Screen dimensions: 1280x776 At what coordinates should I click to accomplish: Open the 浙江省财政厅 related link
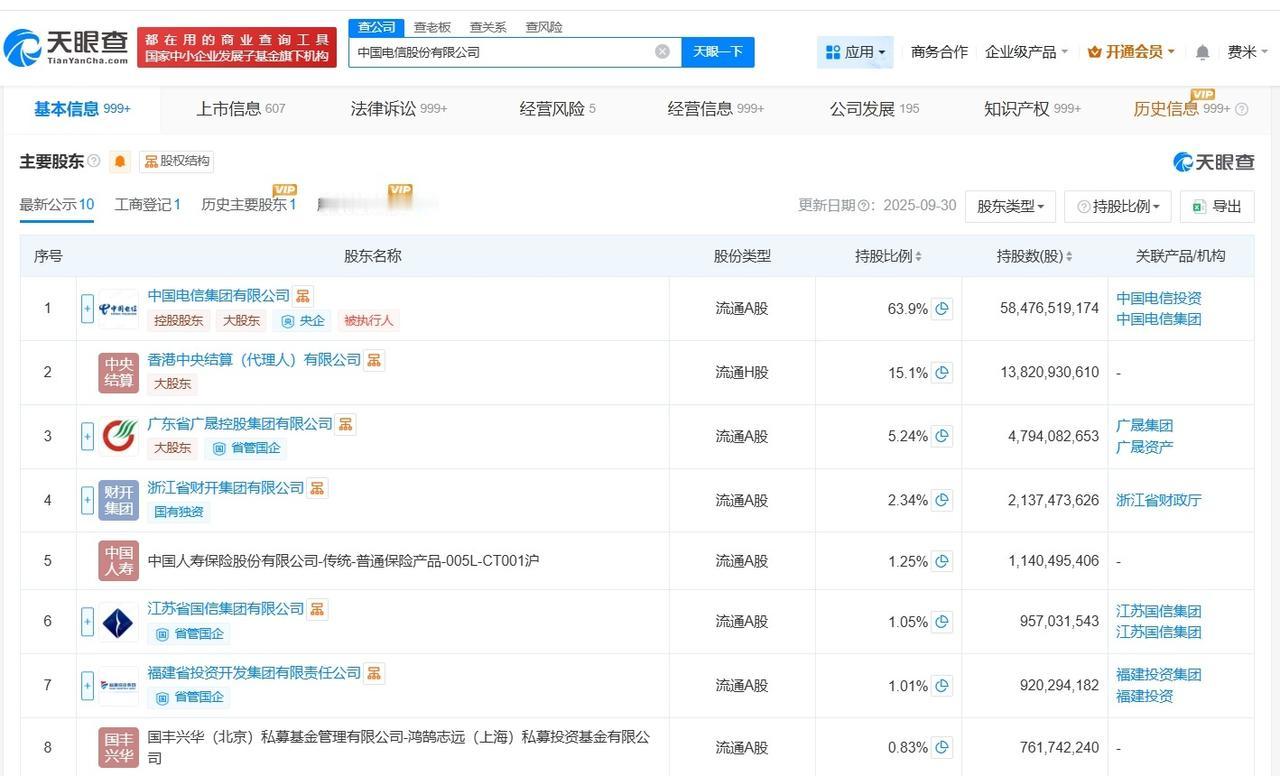click(1158, 500)
